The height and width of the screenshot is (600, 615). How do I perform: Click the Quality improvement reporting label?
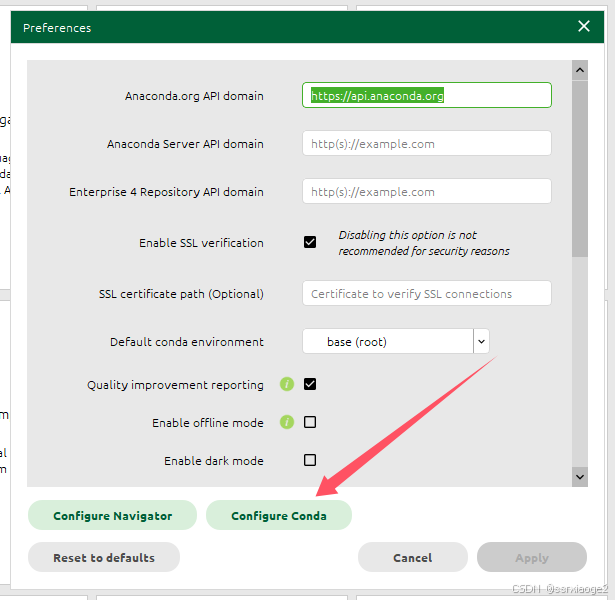[175, 385]
